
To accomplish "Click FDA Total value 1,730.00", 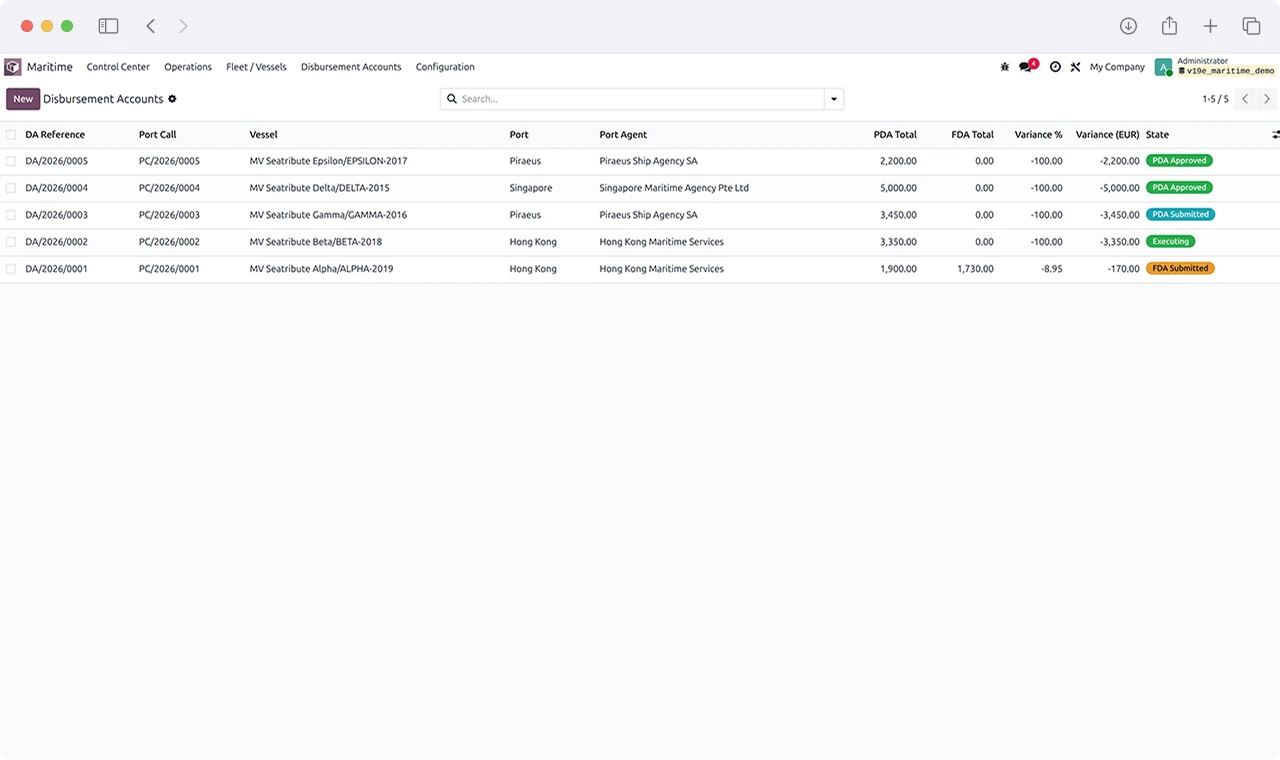I will coord(975,269).
